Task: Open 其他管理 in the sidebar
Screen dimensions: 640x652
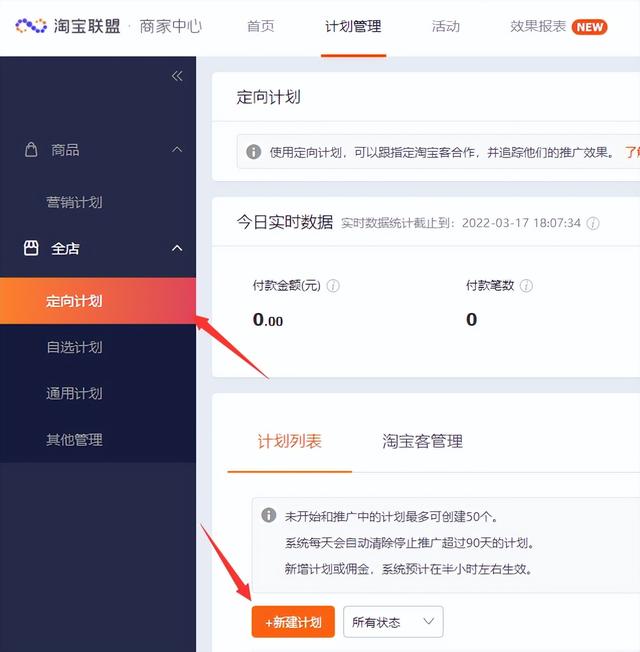Action: [x=74, y=440]
